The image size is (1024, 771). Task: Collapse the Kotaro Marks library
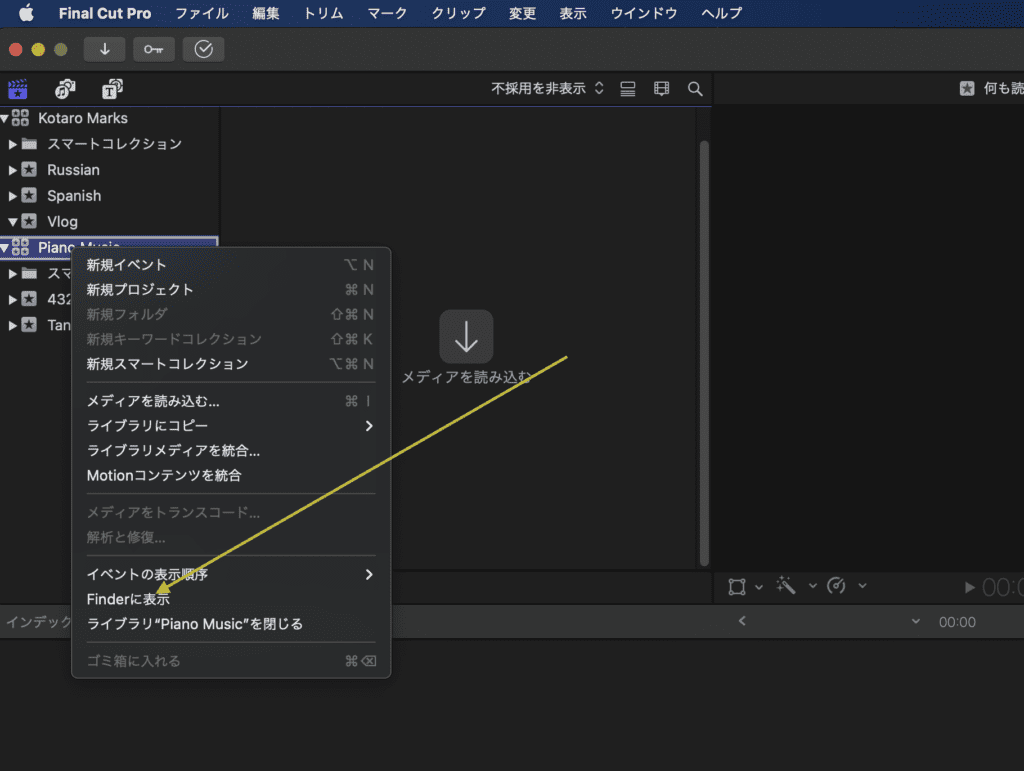pyautogui.click(x=5, y=118)
